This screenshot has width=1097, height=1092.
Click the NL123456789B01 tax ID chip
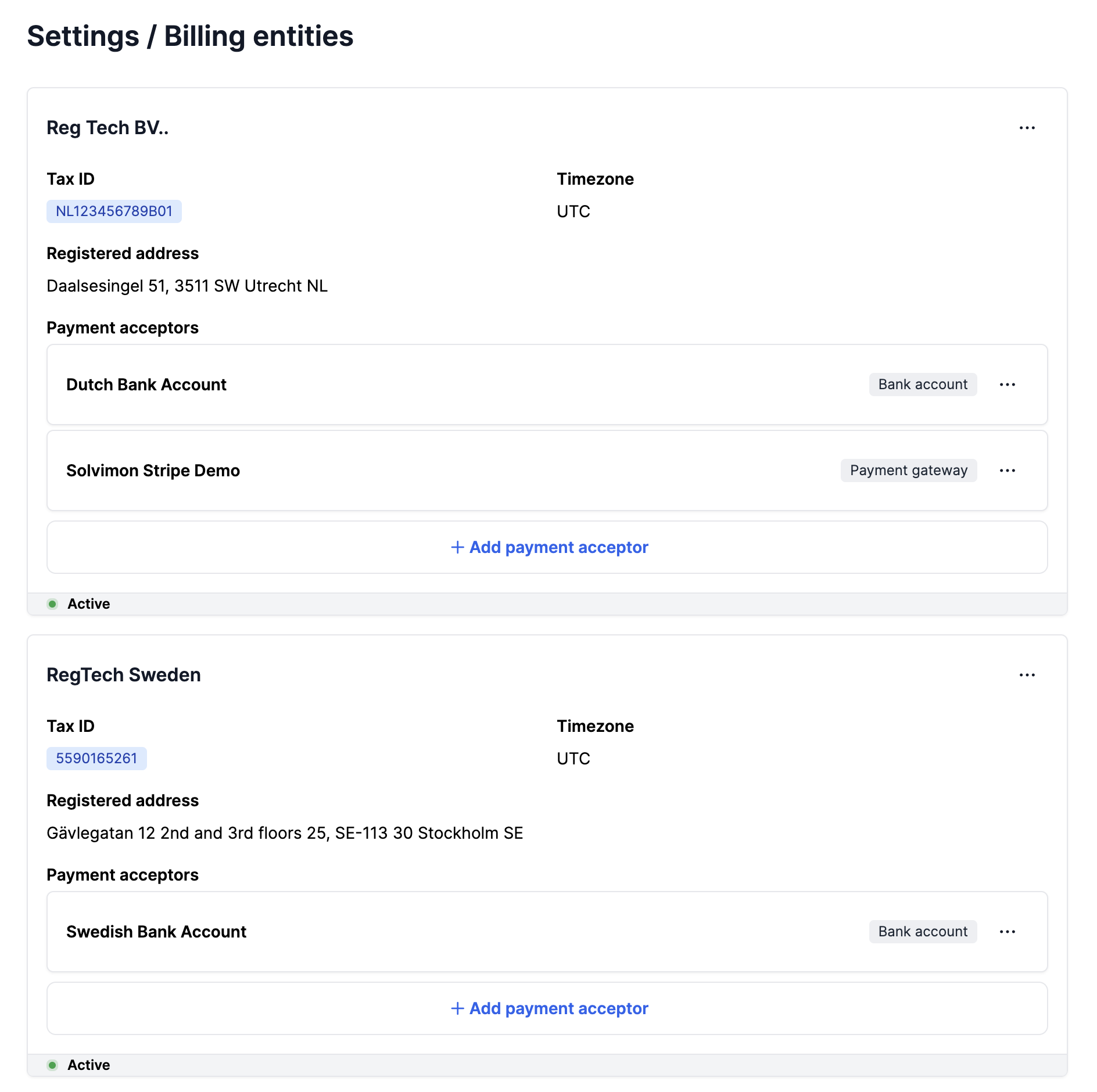[x=114, y=211]
